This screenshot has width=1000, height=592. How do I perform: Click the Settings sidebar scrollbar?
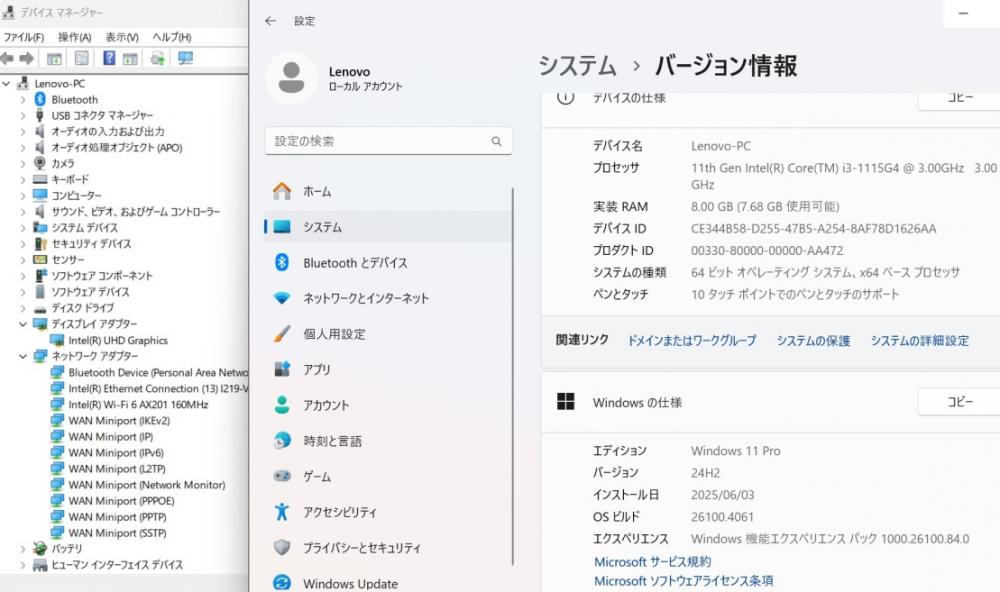tap(512, 376)
